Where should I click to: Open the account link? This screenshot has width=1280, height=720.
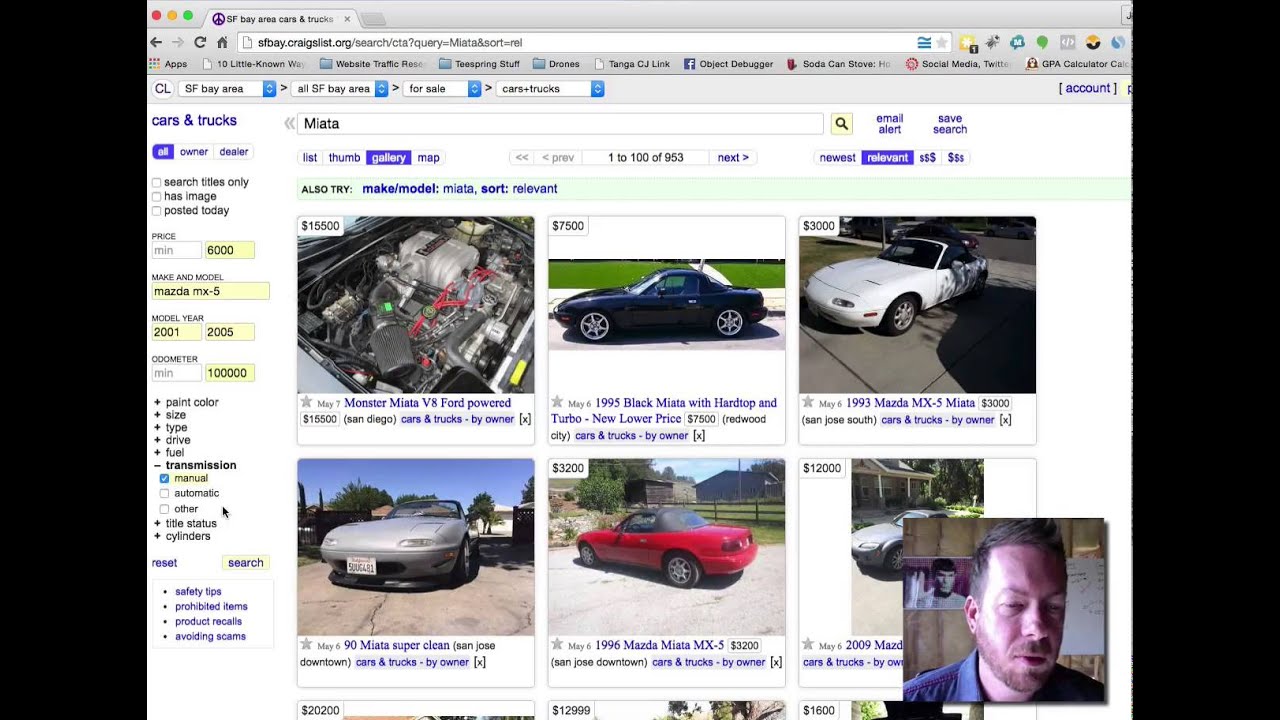[1088, 88]
